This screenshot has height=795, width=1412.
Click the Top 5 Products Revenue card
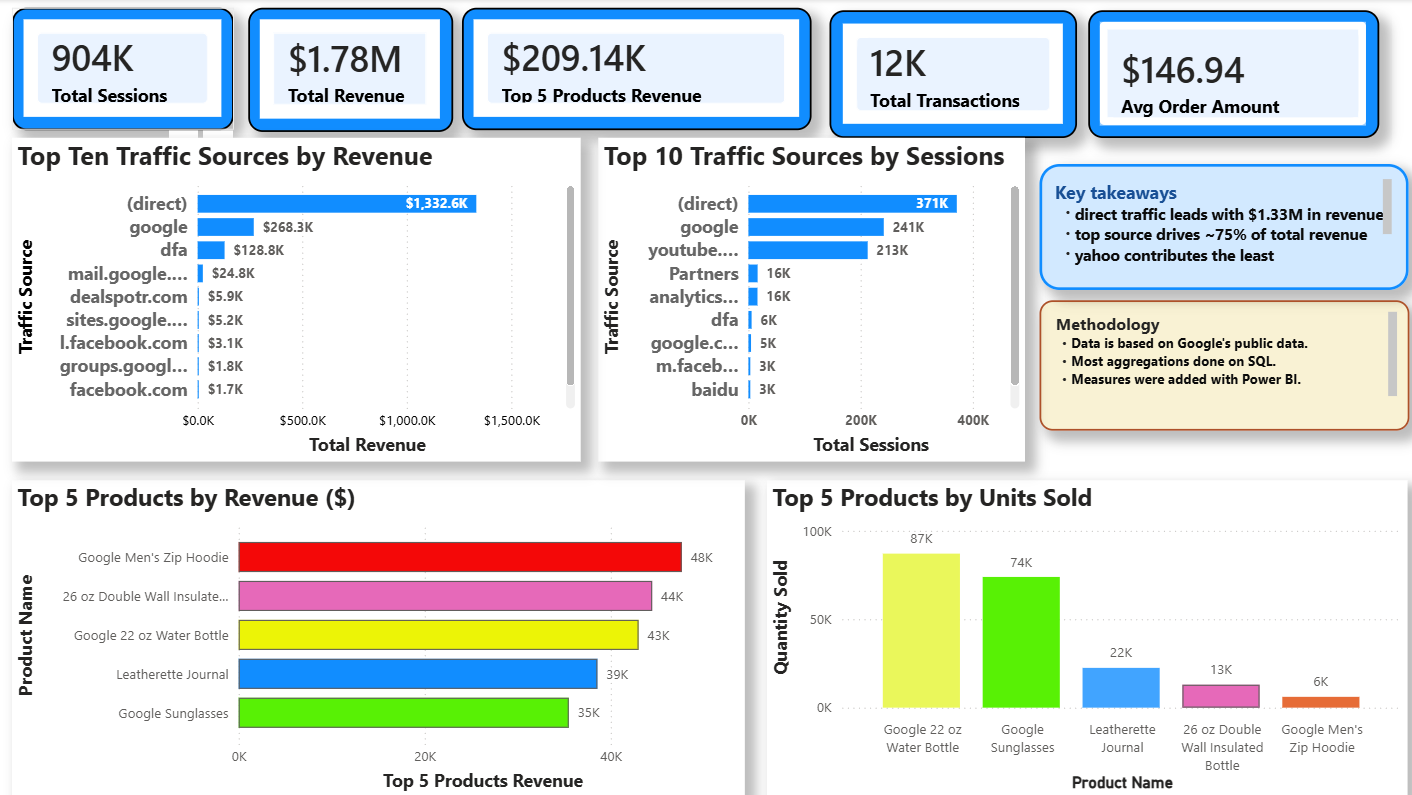pos(636,69)
